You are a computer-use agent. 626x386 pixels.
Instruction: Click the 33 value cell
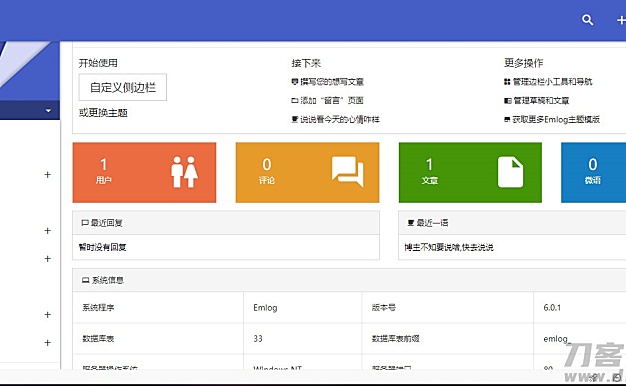pos(303,338)
